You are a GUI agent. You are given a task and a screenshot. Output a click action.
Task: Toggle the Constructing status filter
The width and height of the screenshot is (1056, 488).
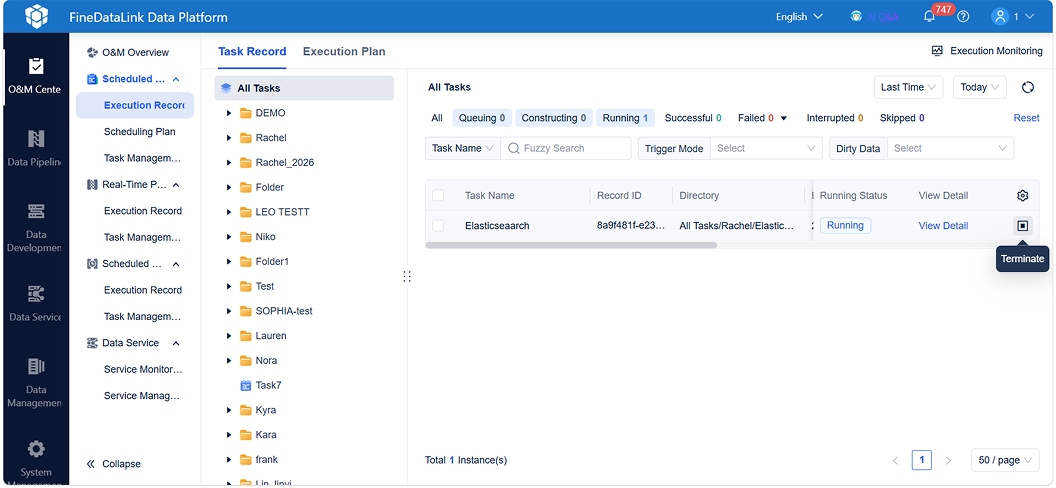pos(555,118)
